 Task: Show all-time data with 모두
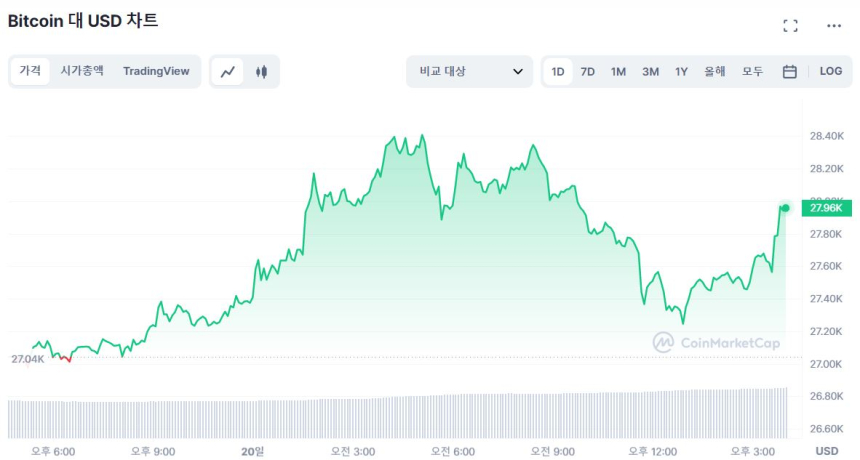(752, 72)
